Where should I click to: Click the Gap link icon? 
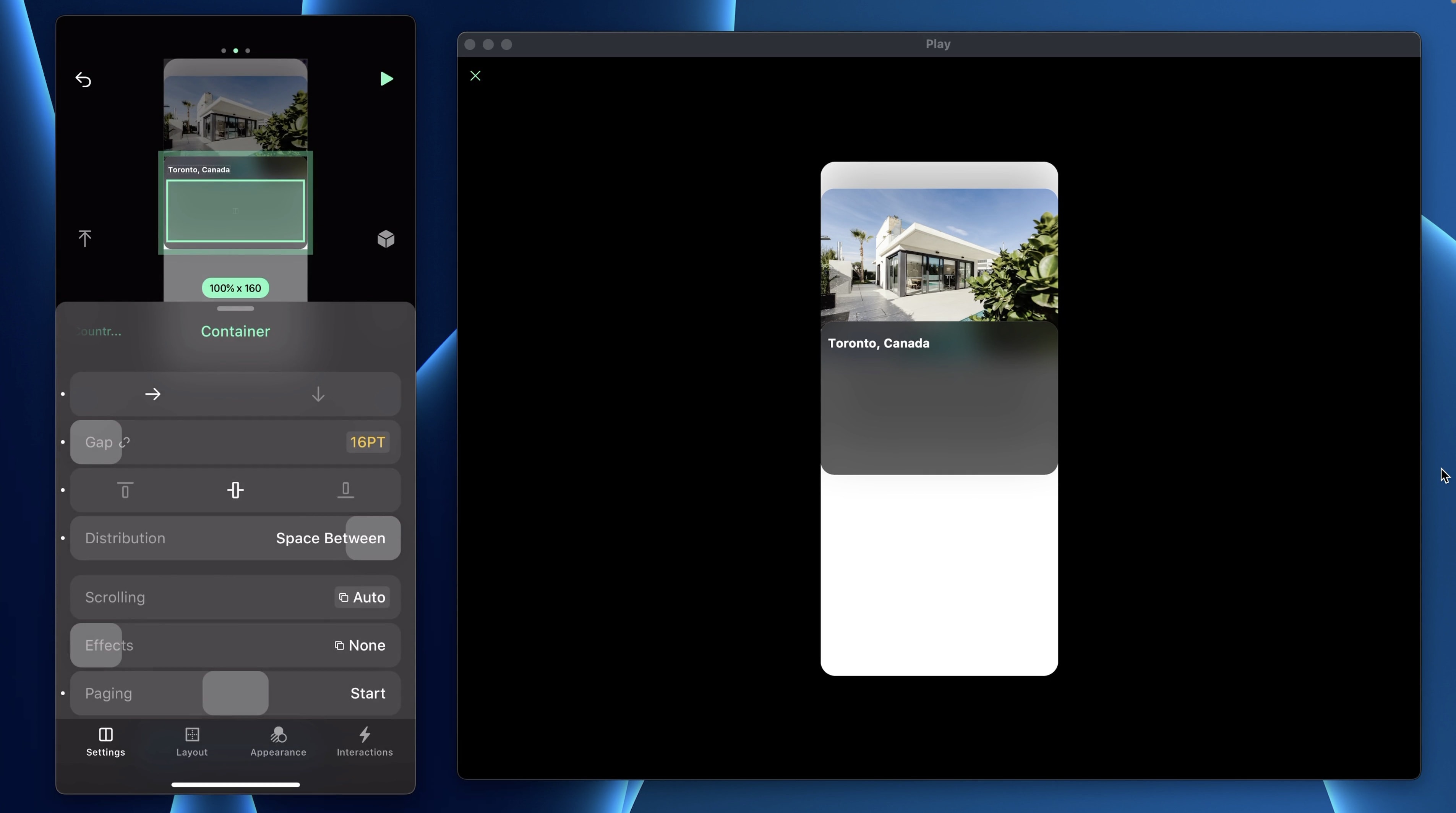pos(124,442)
